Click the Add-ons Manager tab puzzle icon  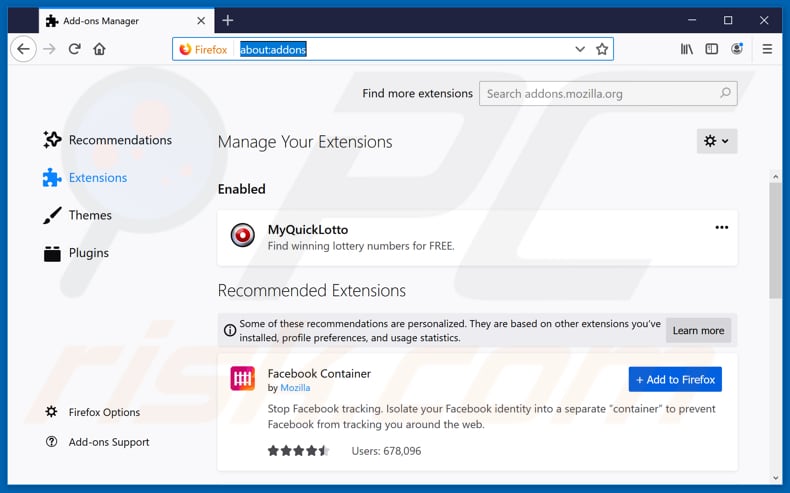pyautogui.click(x=52, y=21)
